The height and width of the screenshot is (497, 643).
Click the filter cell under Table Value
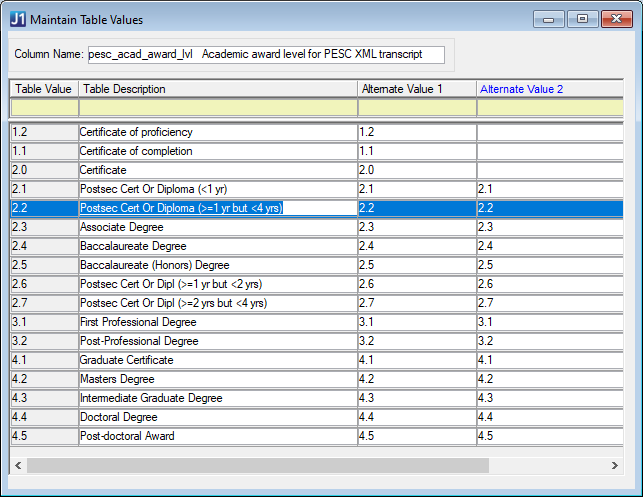click(43, 107)
